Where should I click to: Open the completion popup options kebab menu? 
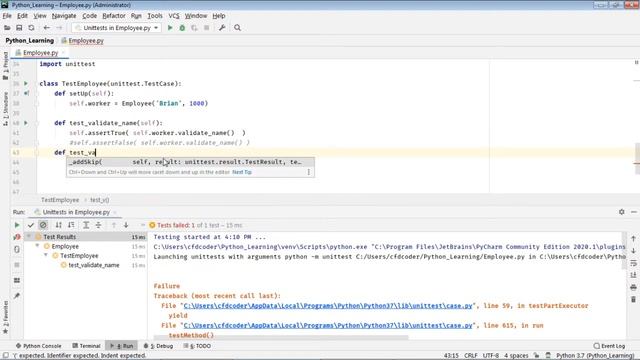[309, 172]
